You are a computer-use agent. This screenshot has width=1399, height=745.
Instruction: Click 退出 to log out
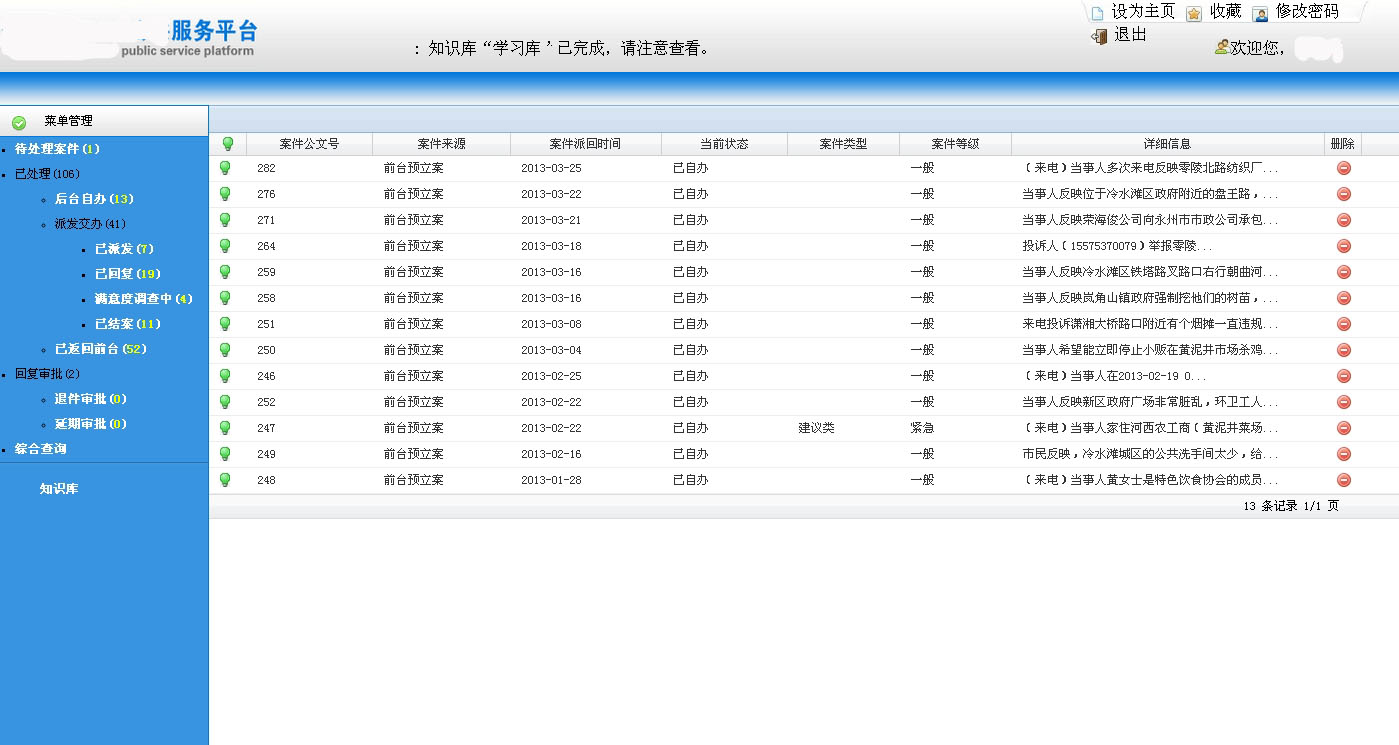[x=1130, y=35]
